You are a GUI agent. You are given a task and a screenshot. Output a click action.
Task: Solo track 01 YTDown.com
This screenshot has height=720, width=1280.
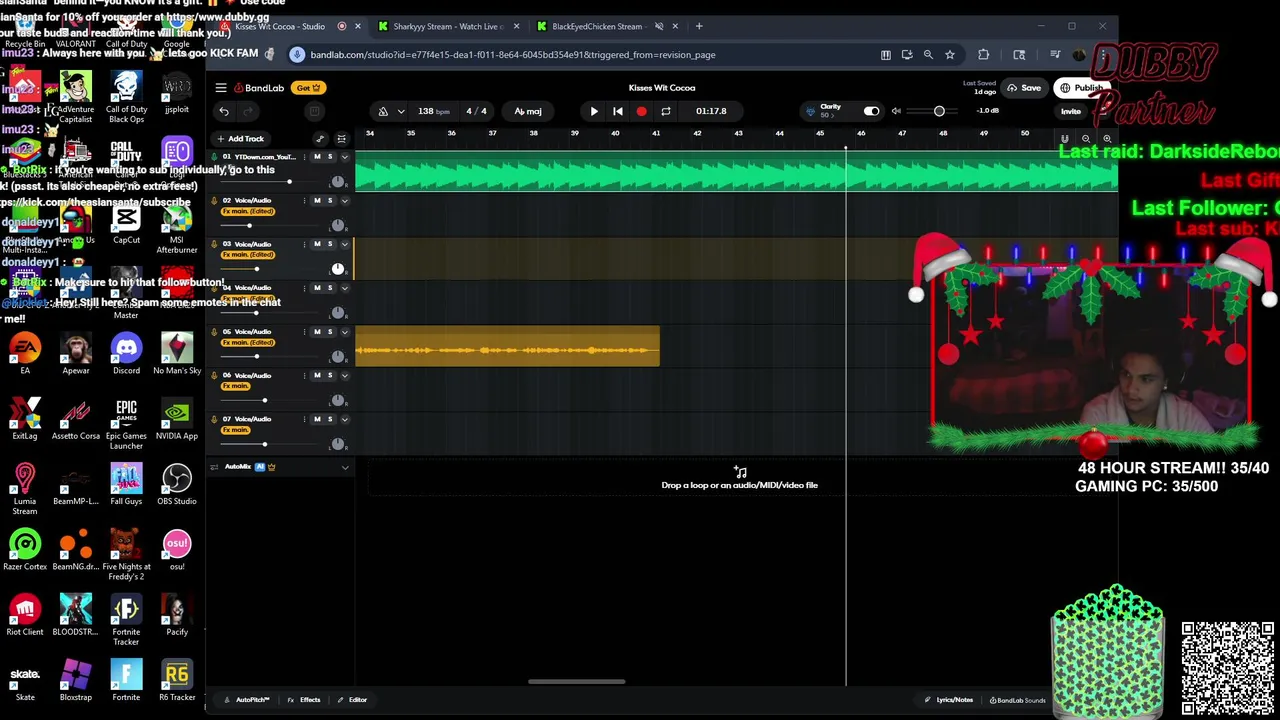click(330, 157)
